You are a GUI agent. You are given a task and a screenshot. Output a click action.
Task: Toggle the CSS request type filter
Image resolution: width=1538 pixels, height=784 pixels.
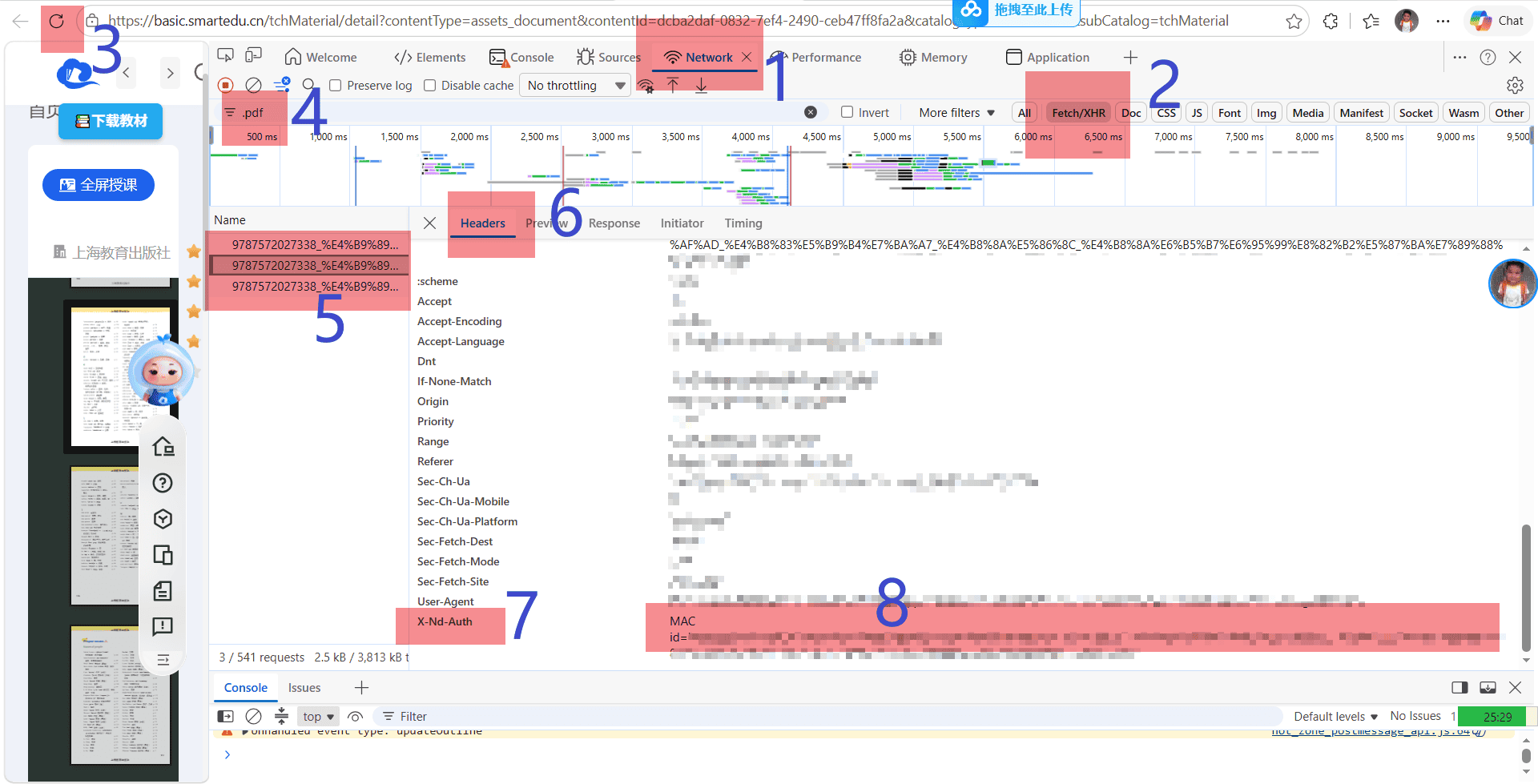tap(1166, 113)
